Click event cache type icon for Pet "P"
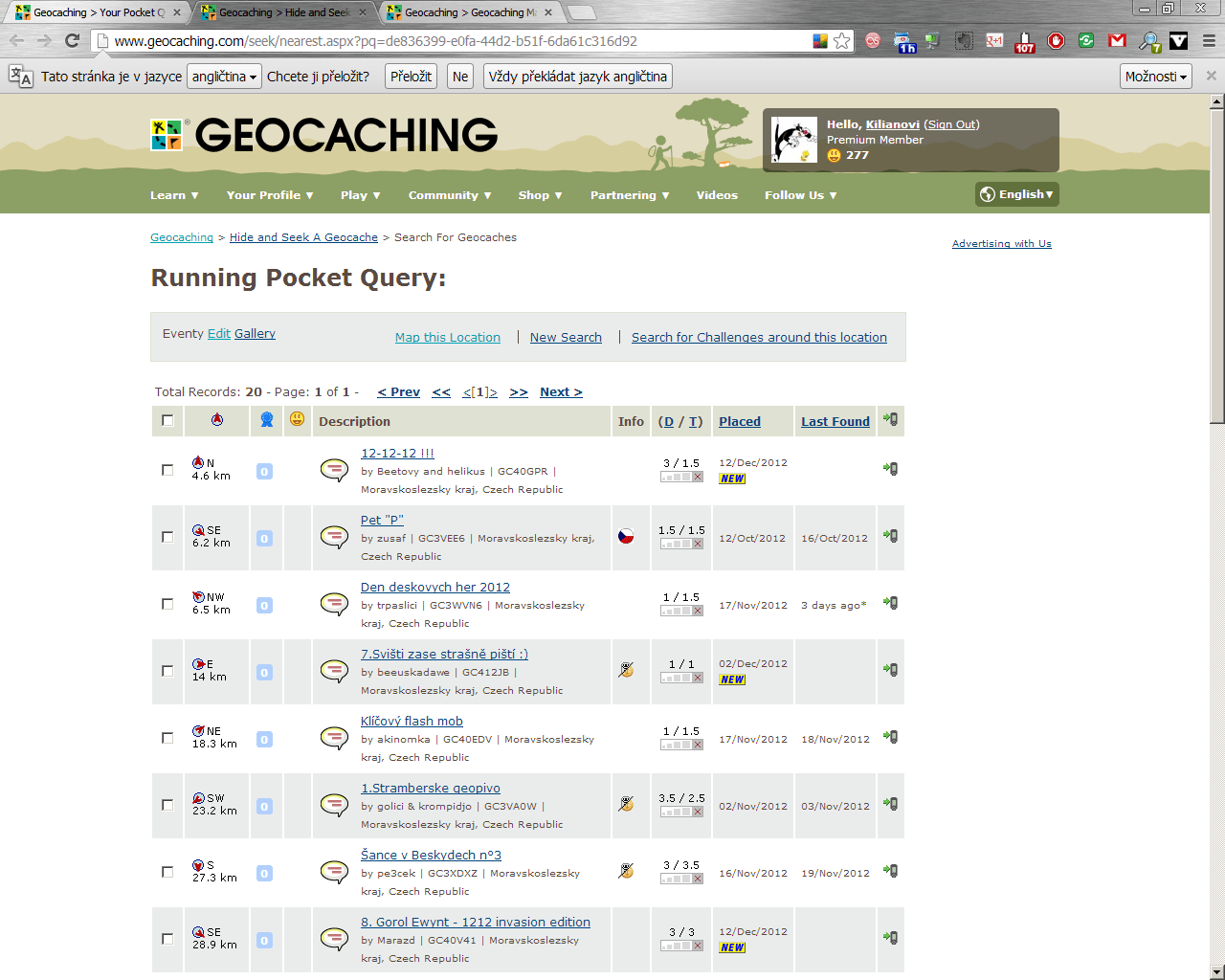Screen dimensions: 1225x980 [334, 537]
